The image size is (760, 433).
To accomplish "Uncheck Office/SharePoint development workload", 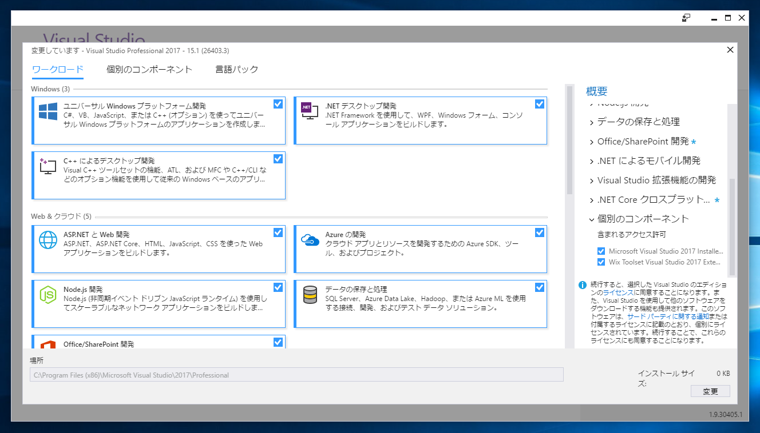I will coord(278,342).
